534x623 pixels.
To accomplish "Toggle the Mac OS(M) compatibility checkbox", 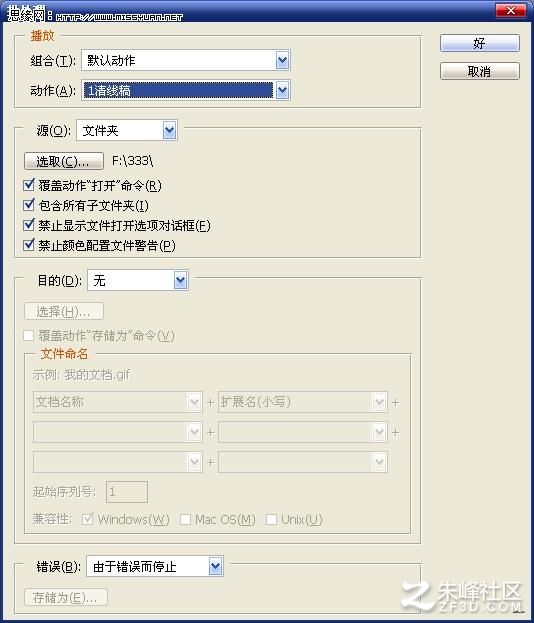I will (186, 519).
